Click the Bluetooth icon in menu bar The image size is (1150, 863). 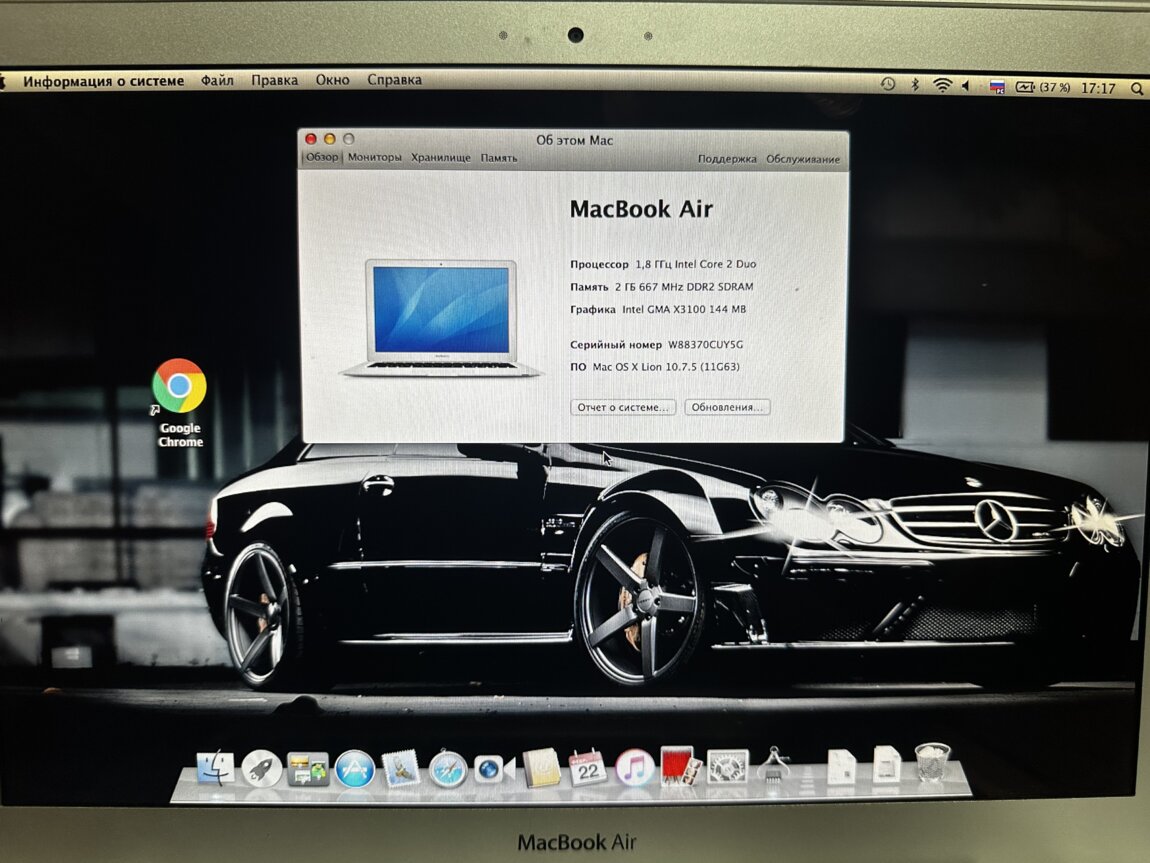[x=914, y=87]
